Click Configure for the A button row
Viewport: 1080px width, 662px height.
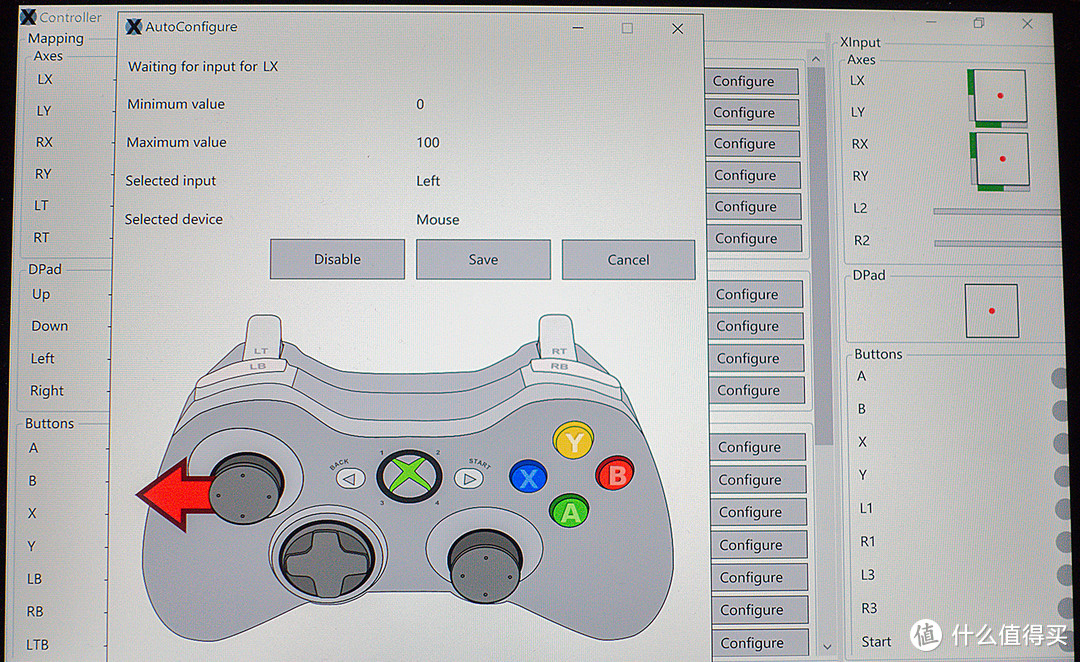point(758,447)
